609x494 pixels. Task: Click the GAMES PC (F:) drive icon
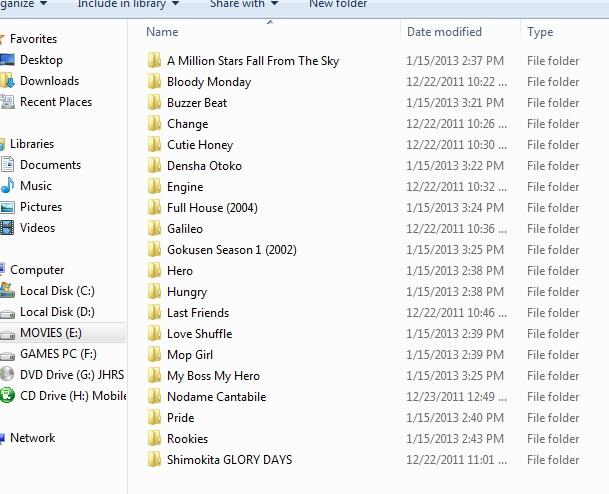click(x=7, y=356)
